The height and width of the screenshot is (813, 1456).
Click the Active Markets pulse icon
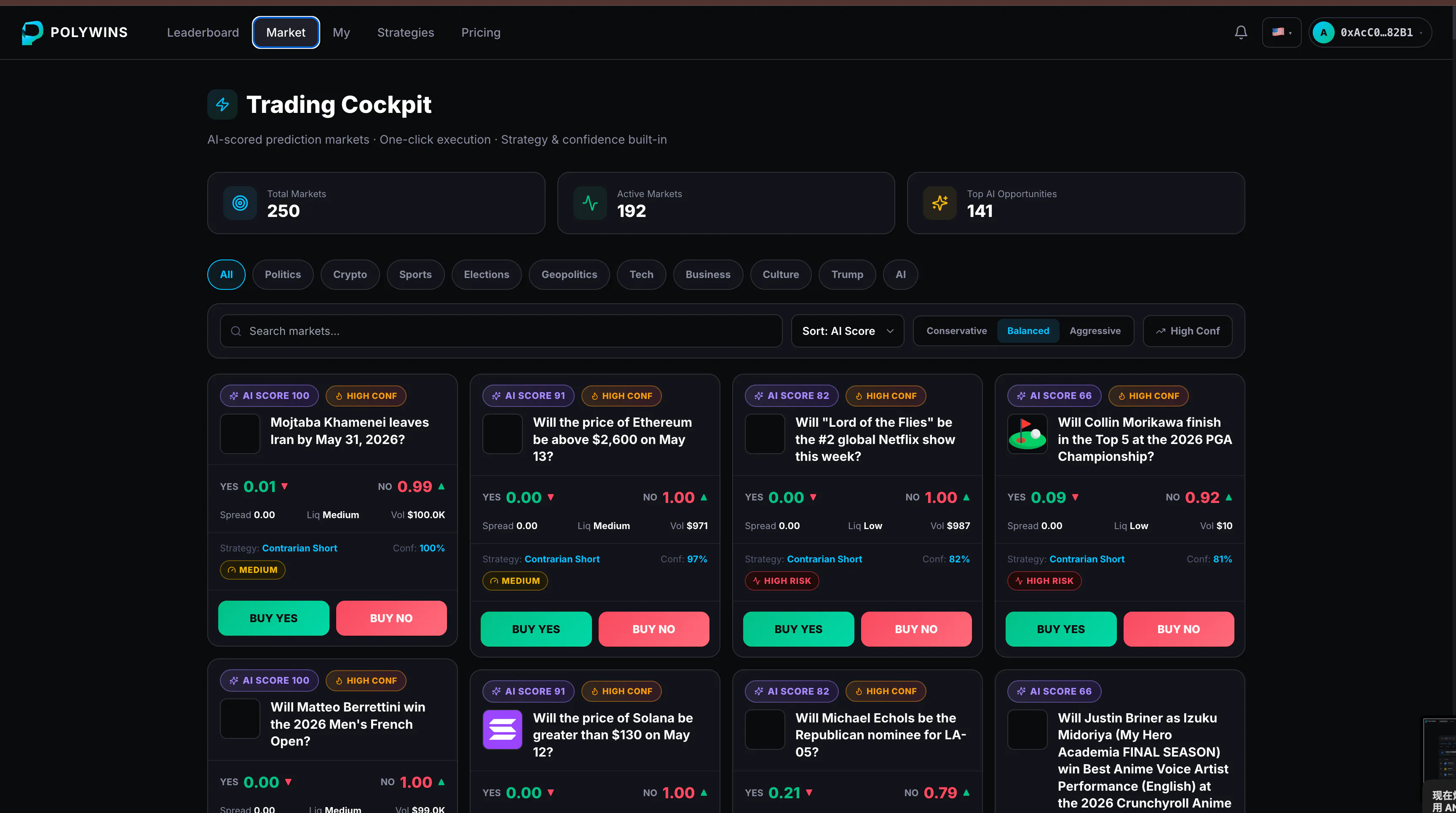click(590, 203)
